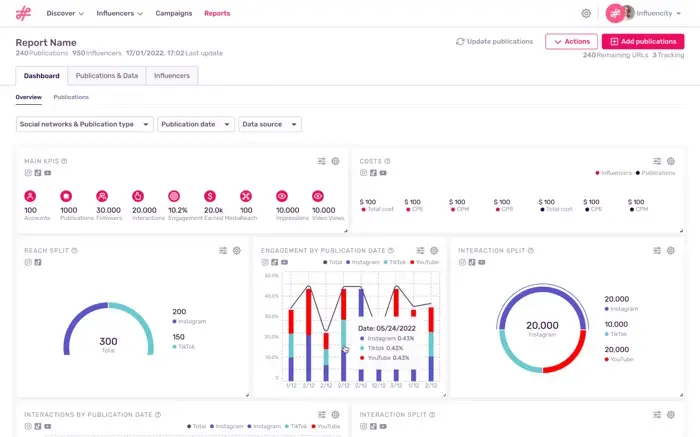Click the refresh icon beside Update publications
This screenshot has width=700, height=437.
point(460,42)
